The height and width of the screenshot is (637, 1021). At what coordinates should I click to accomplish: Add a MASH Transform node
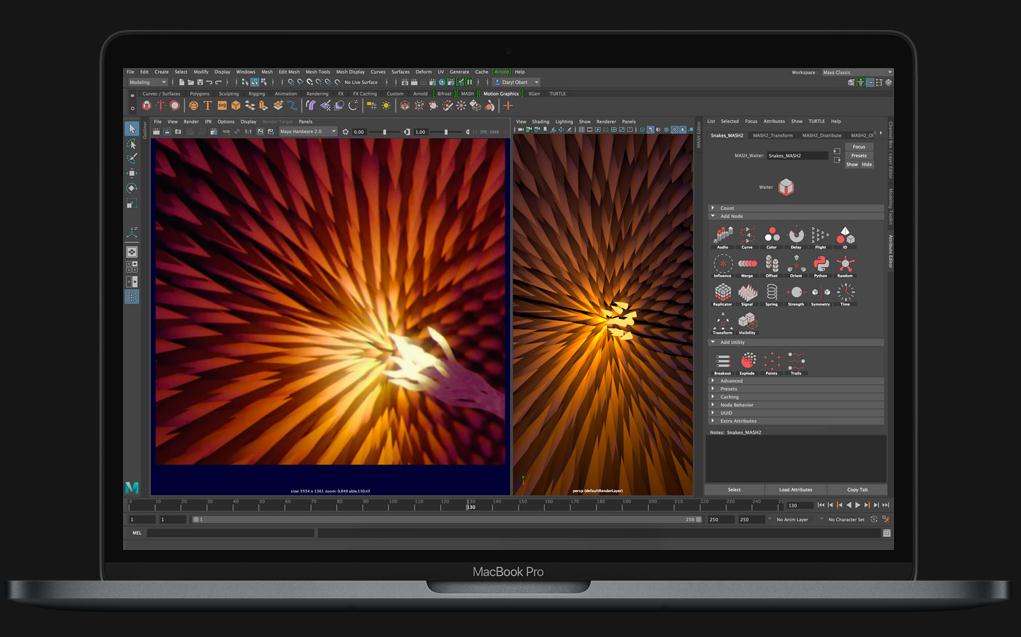(x=723, y=321)
